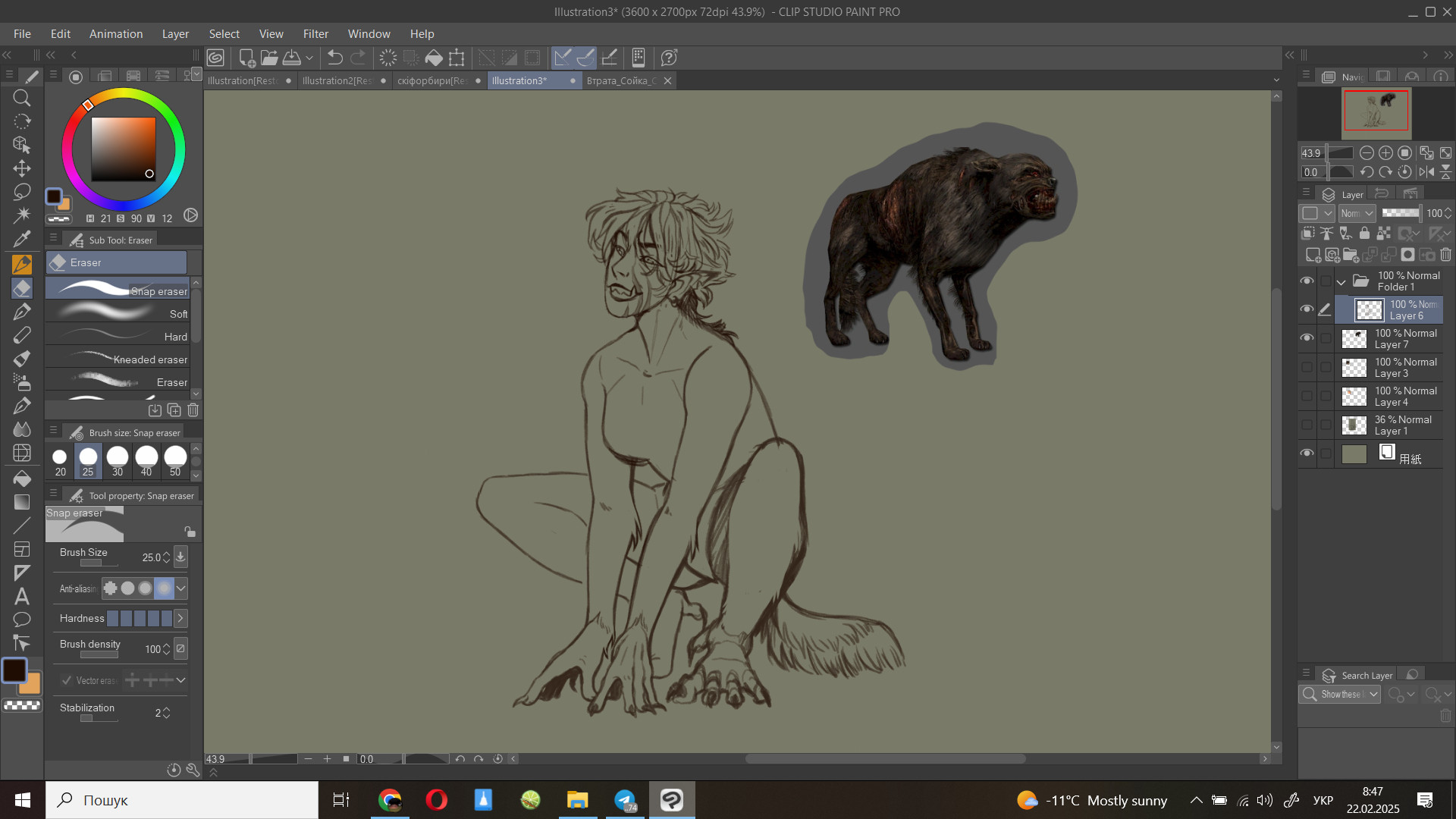Select the Auto select magic wand tool
Viewport: 1456px width, 819px height.
(x=22, y=215)
